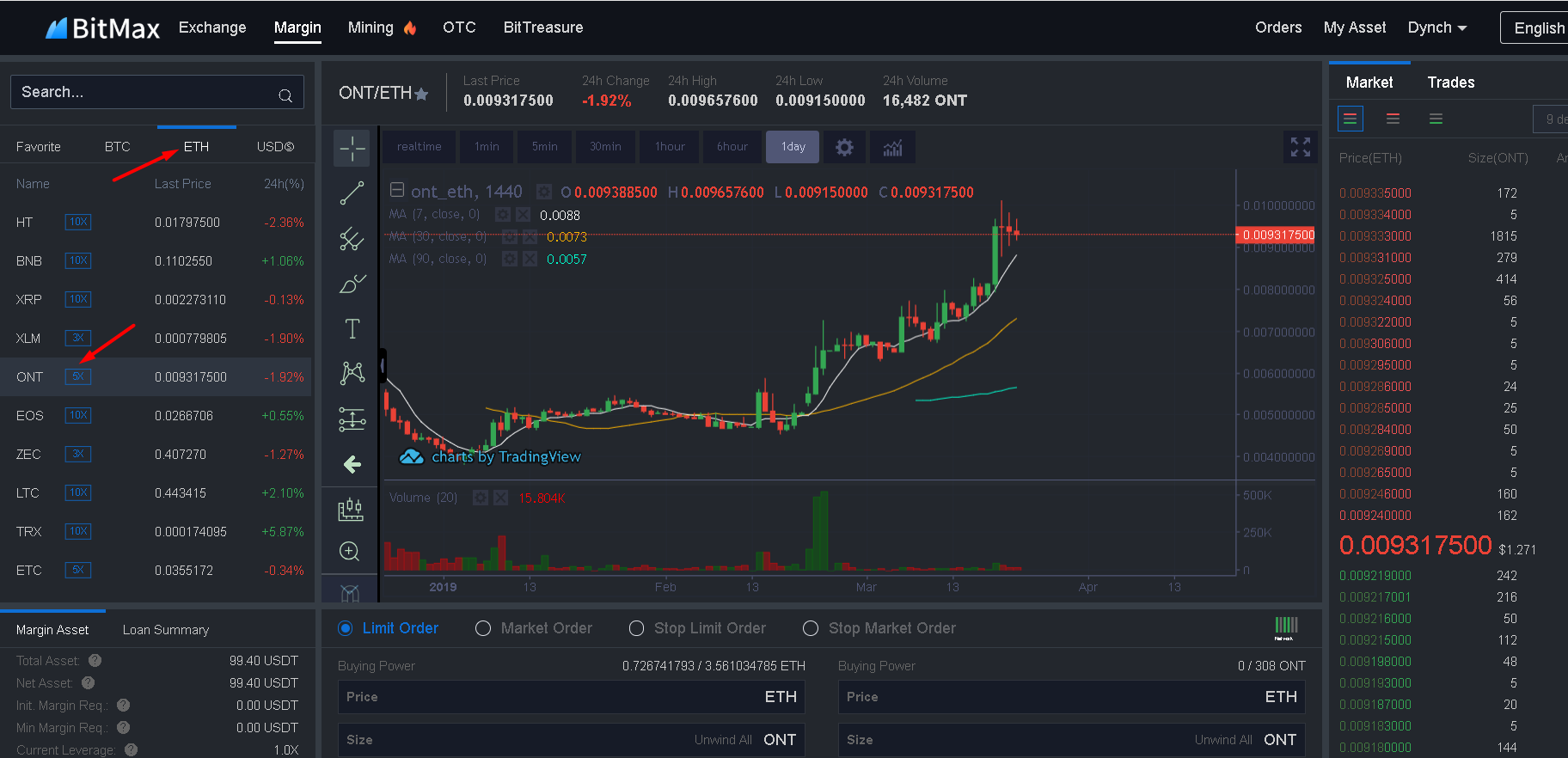Switch to the ETH market tab
The height and width of the screenshot is (758, 1568).
click(196, 147)
